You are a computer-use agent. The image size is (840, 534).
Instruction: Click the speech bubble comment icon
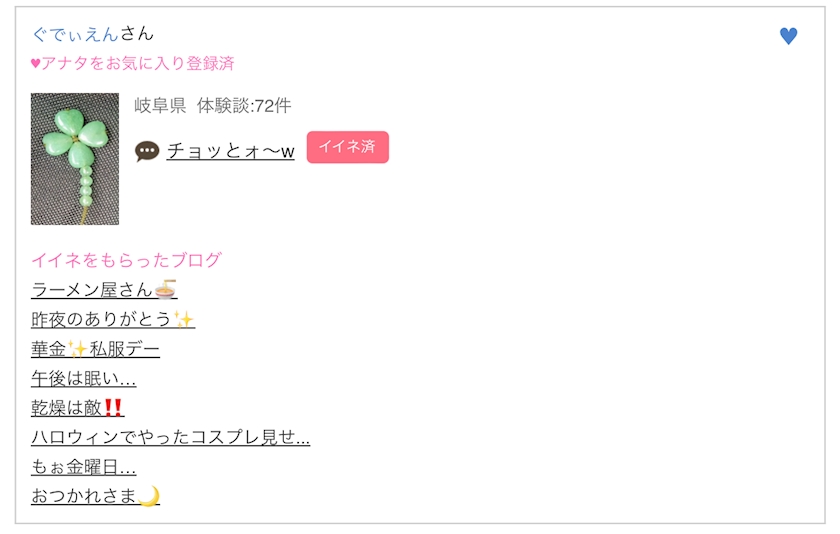coord(147,151)
